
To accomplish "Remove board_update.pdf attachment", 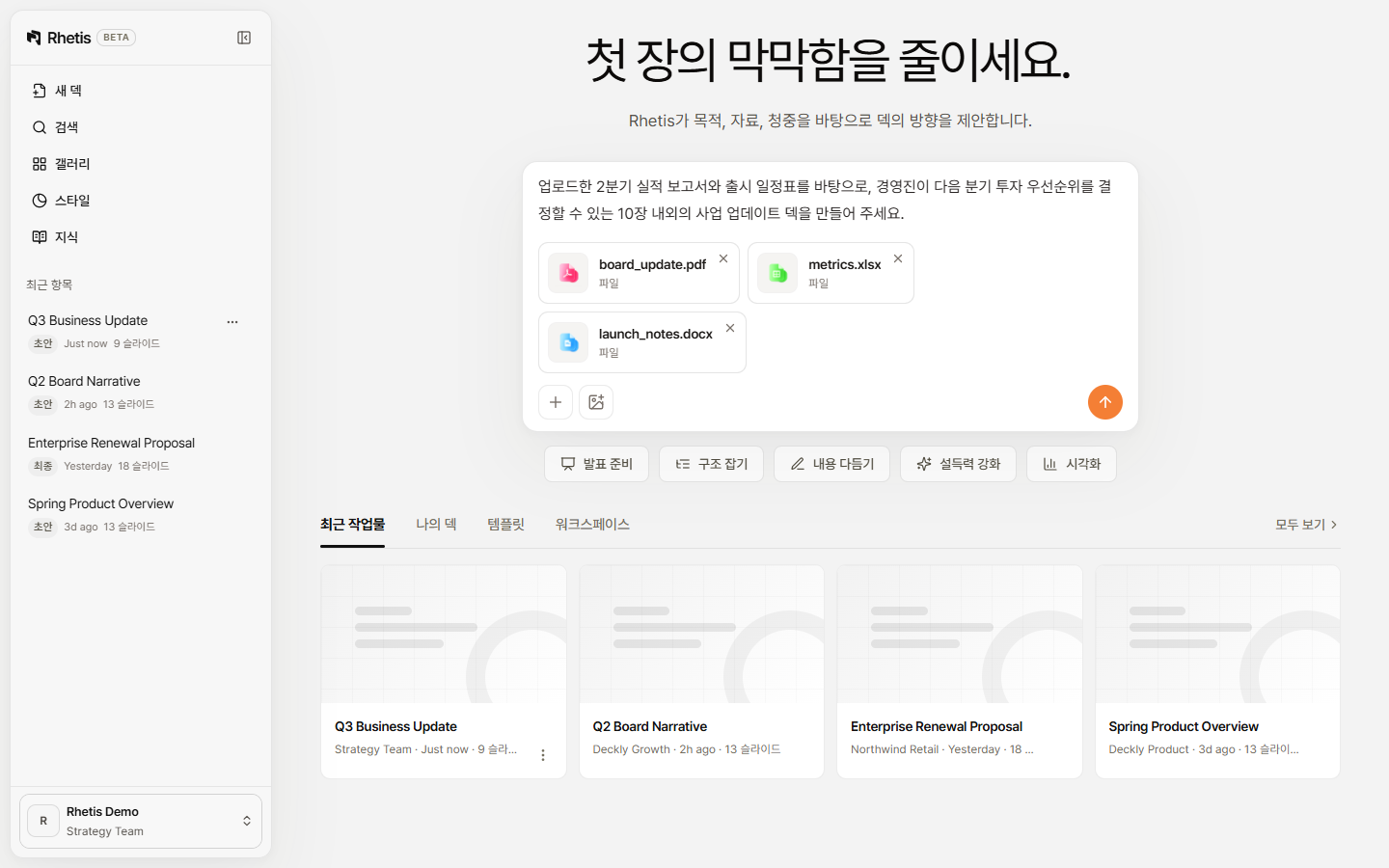I will 723,258.
